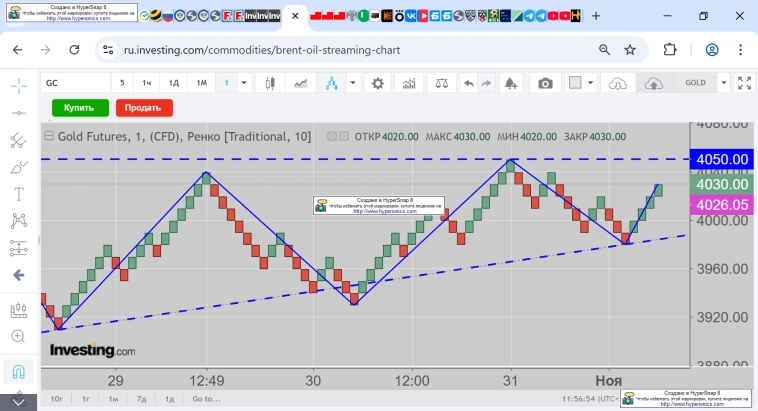Screen dimensions: 758x411
Task: Undo the last chart action
Action: [468, 83]
